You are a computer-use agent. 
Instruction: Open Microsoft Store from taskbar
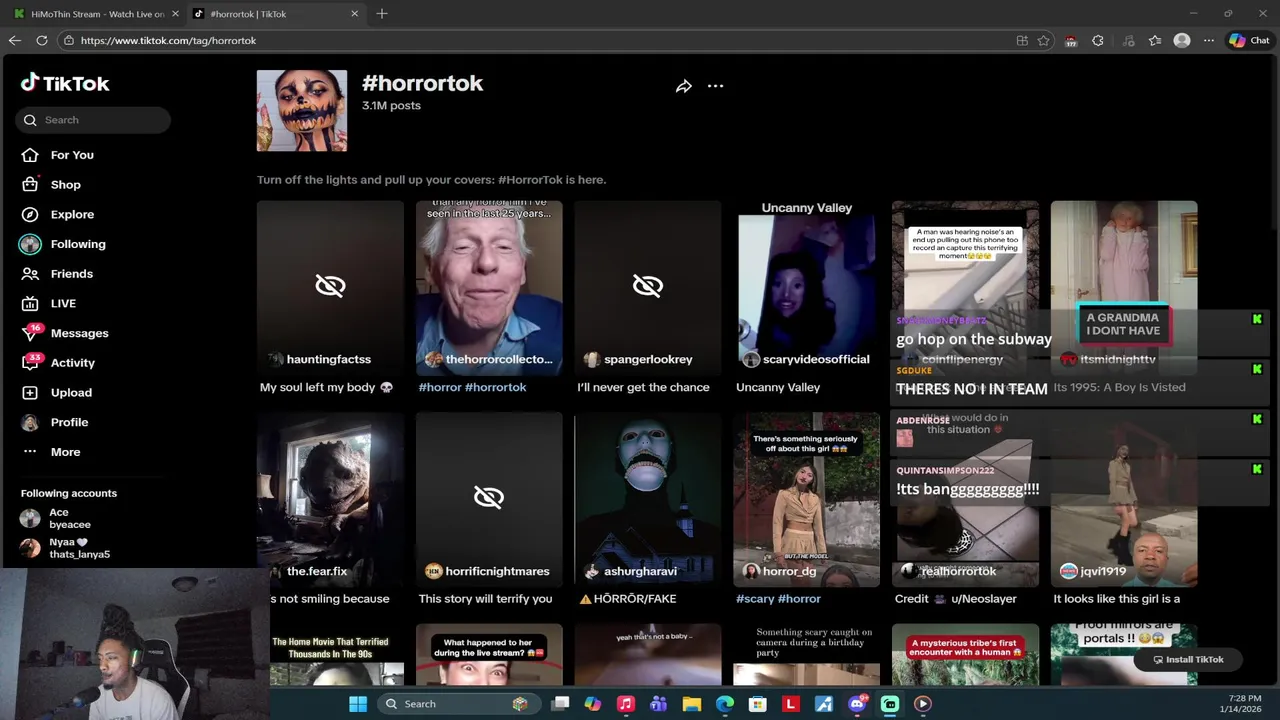(758, 704)
